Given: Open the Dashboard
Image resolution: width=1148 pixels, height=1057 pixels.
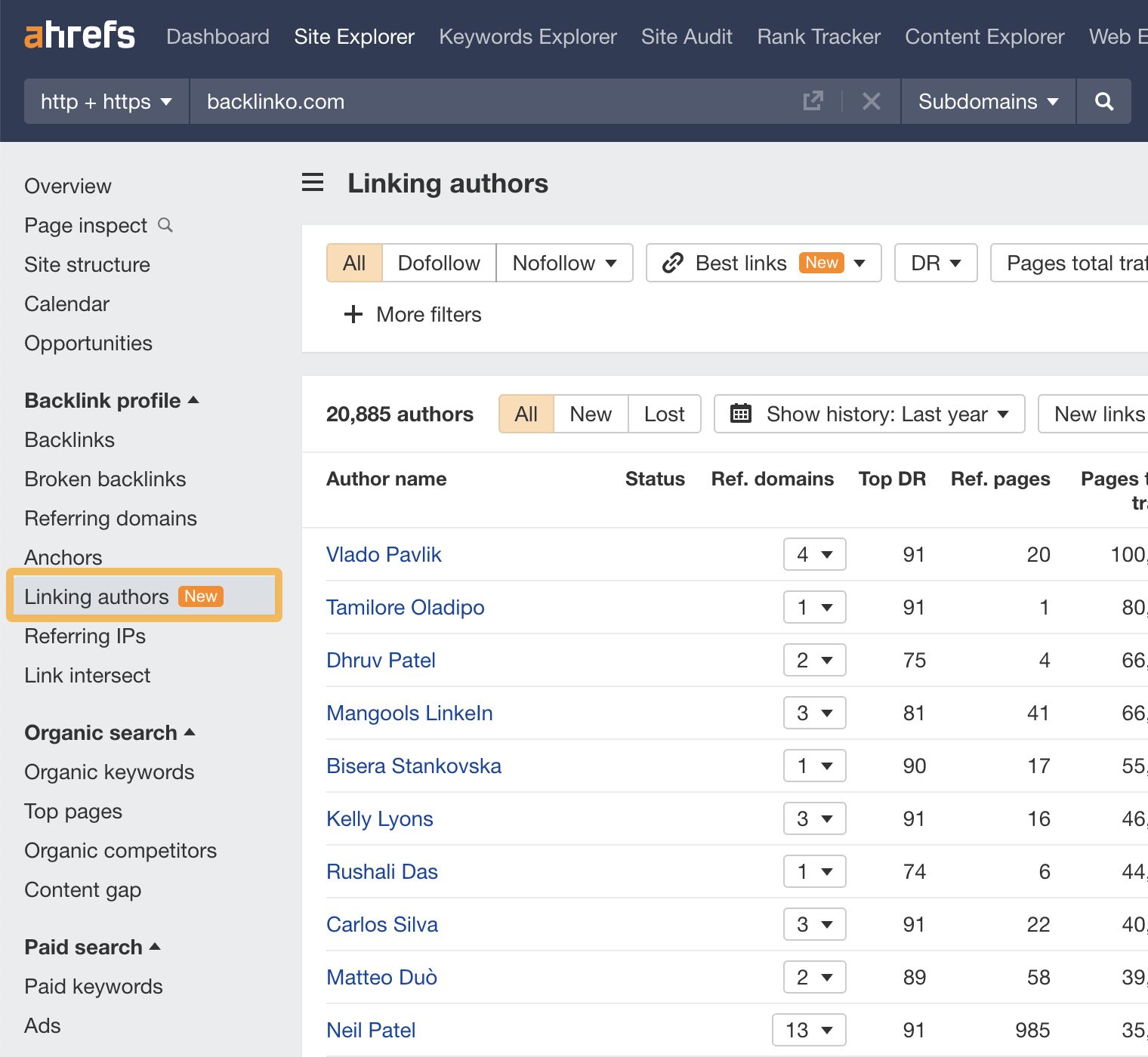Looking at the screenshot, I should click(x=218, y=36).
